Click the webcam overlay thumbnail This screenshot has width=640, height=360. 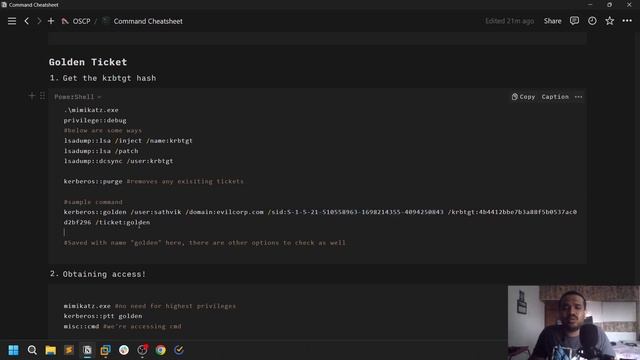(573, 322)
